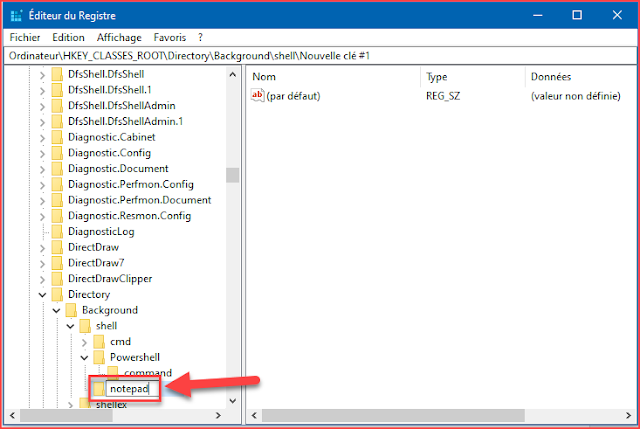The image size is (640, 429).
Task: Click tree pane horizontal scroll right arrow
Action: (218, 416)
